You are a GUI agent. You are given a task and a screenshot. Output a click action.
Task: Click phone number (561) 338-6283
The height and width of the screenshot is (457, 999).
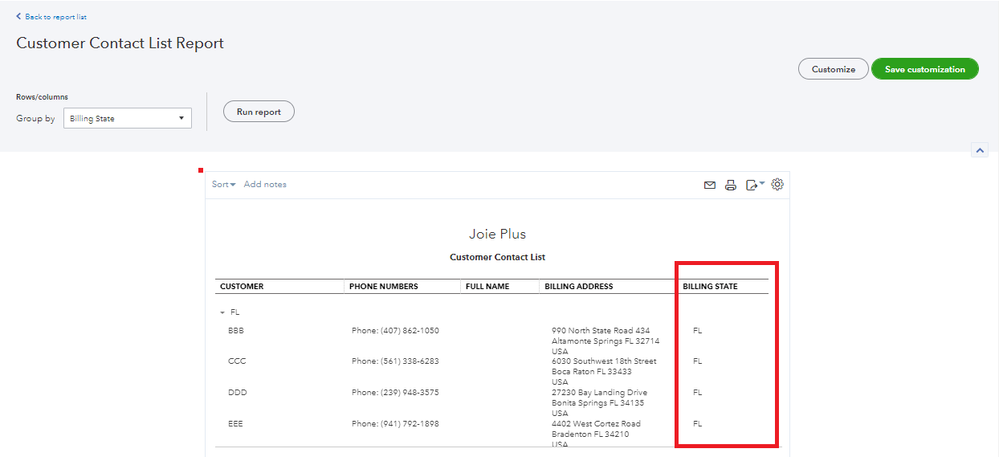tap(395, 361)
